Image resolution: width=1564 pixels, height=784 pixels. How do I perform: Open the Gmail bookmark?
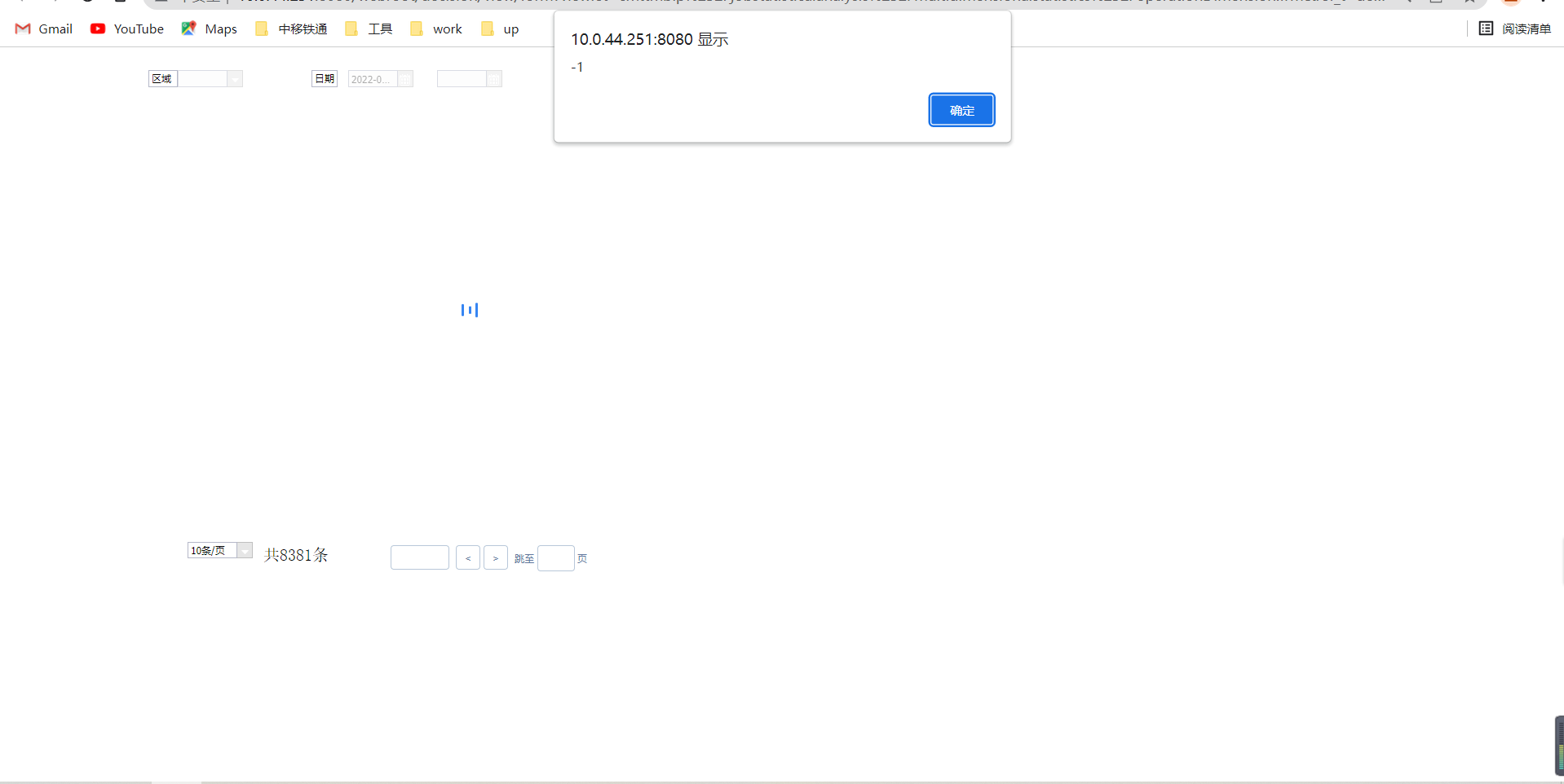click(x=44, y=29)
